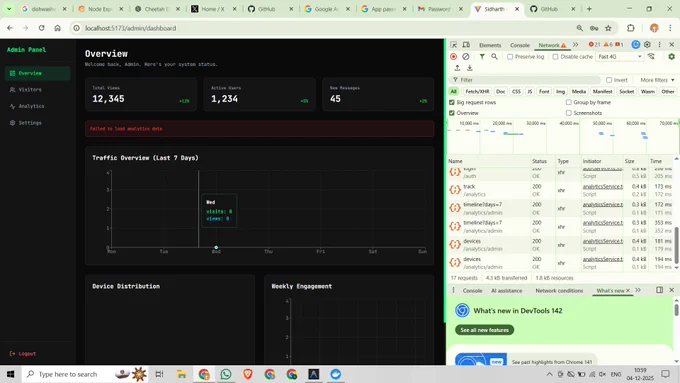Switch to the Console tab in top bar
Image resolution: width=680 pixels, height=383 pixels.
(520, 45)
